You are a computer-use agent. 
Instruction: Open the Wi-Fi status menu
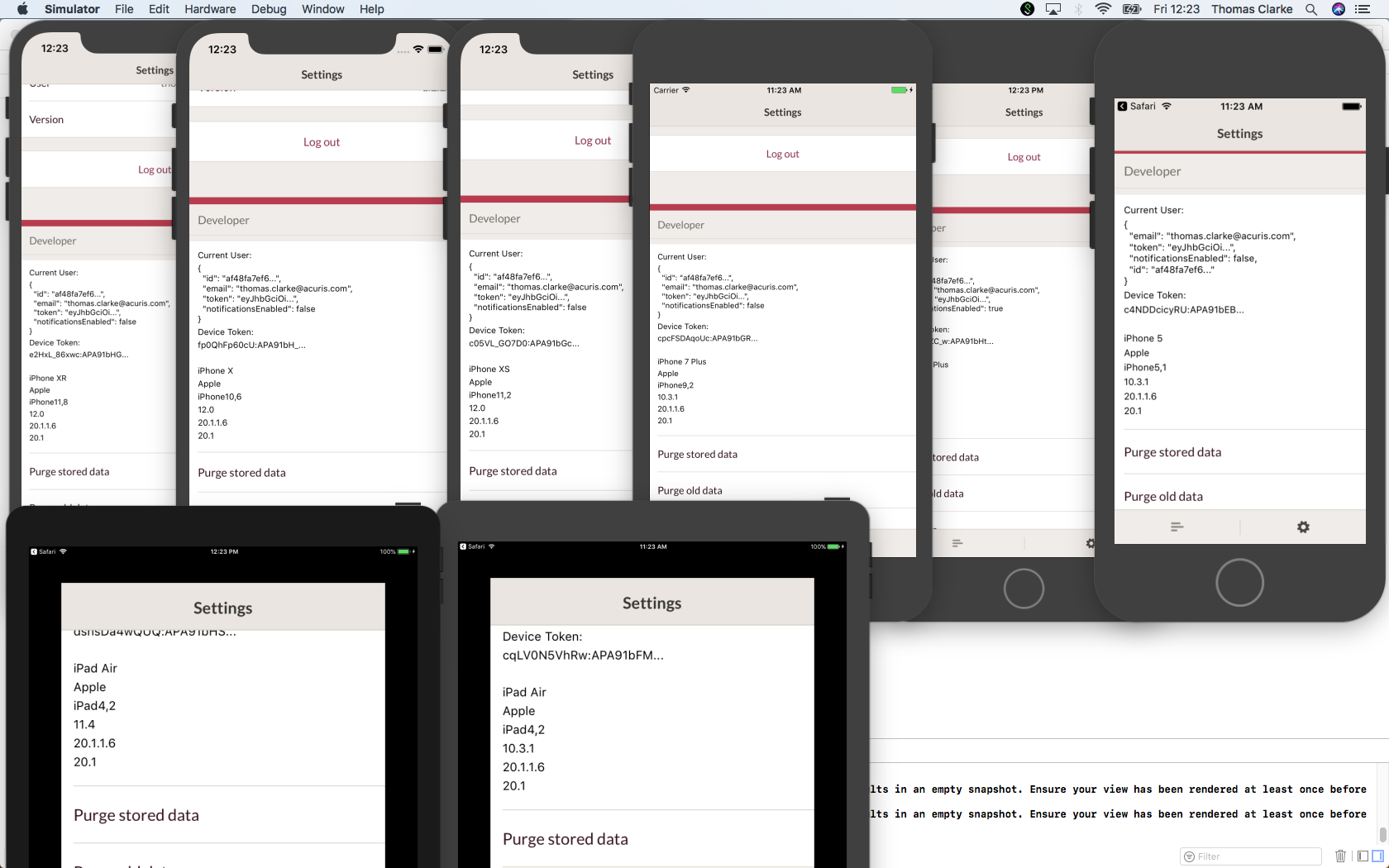click(1103, 9)
